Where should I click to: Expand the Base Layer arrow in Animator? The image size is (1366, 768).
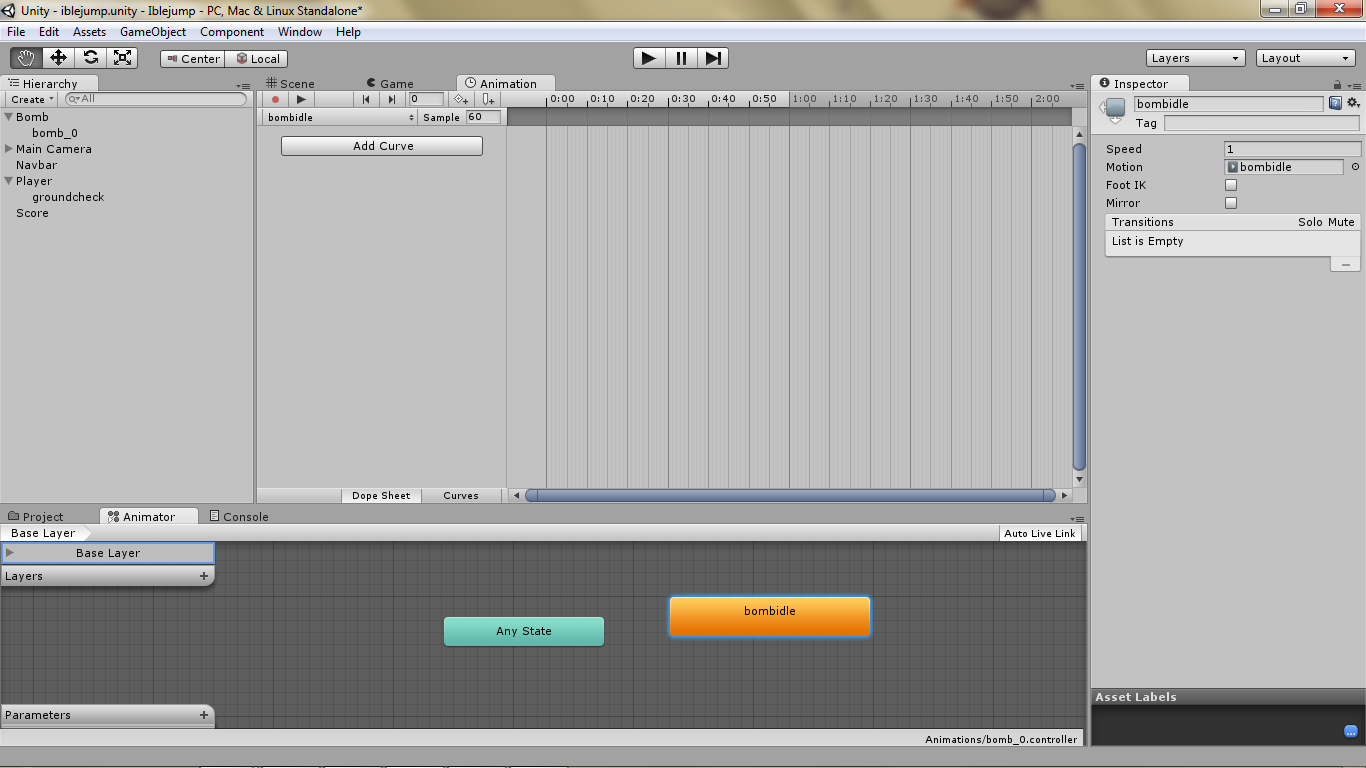[10, 553]
